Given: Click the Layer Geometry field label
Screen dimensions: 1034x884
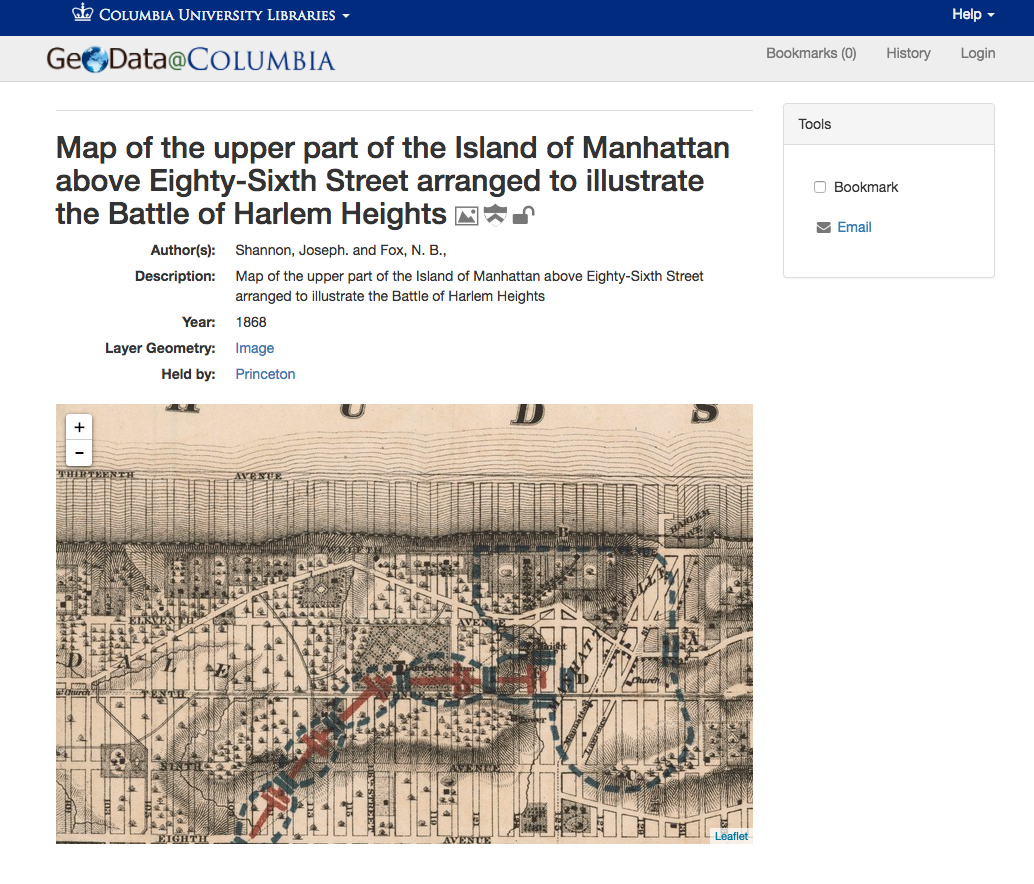Looking at the screenshot, I should [x=160, y=348].
